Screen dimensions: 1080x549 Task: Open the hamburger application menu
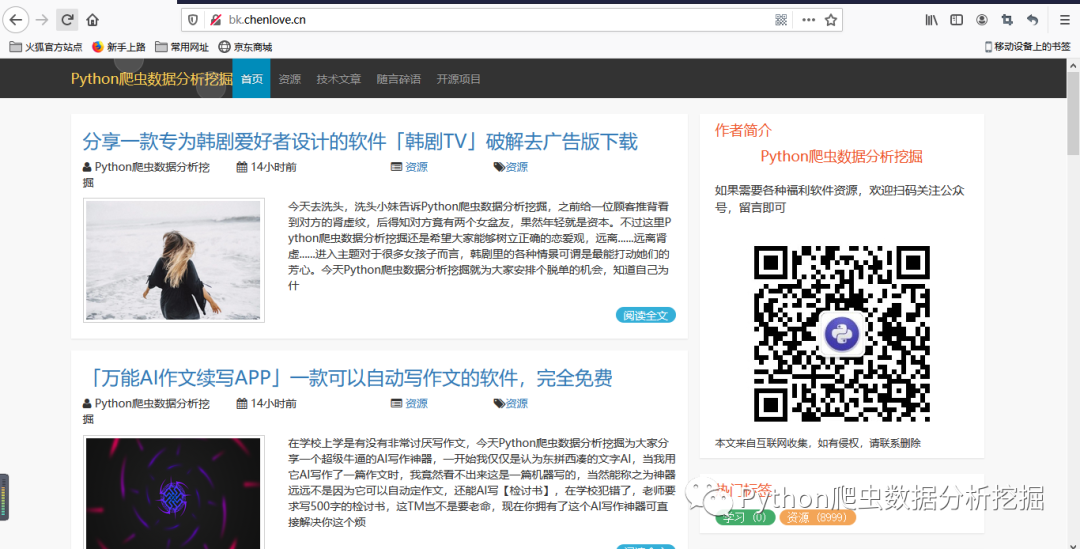pos(1064,20)
